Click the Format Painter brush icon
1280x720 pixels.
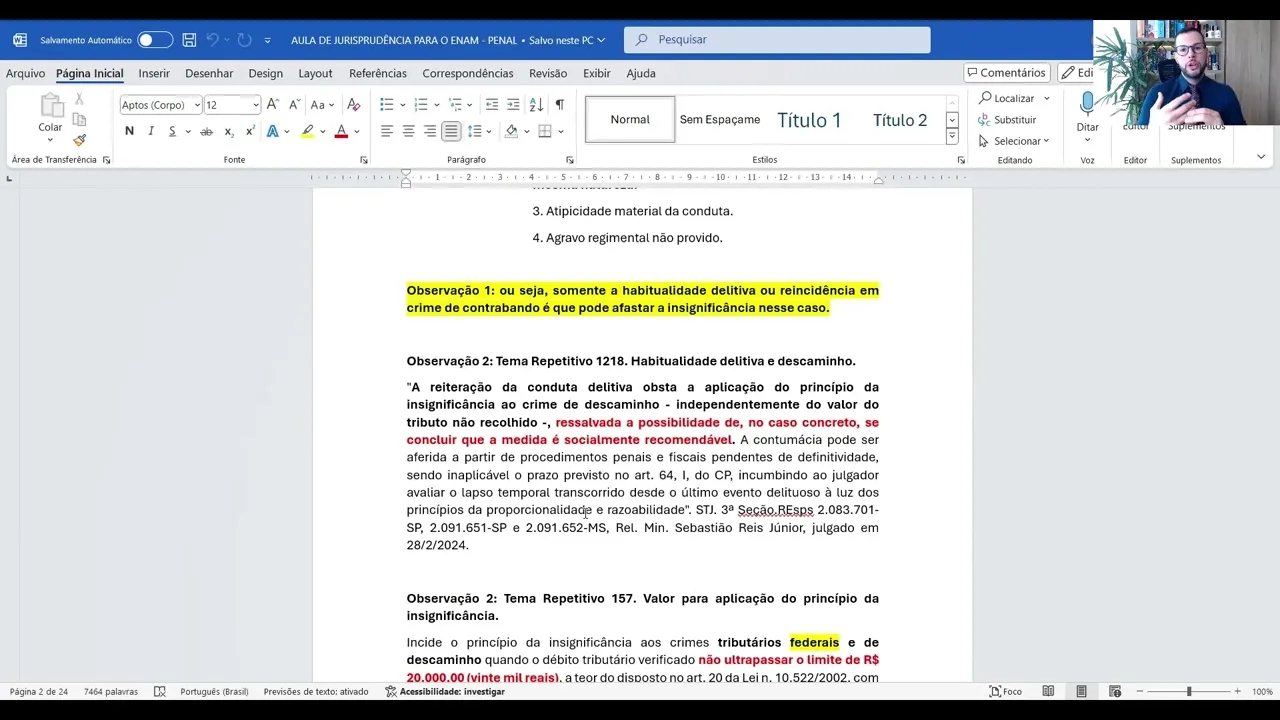(x=79, y=140)
